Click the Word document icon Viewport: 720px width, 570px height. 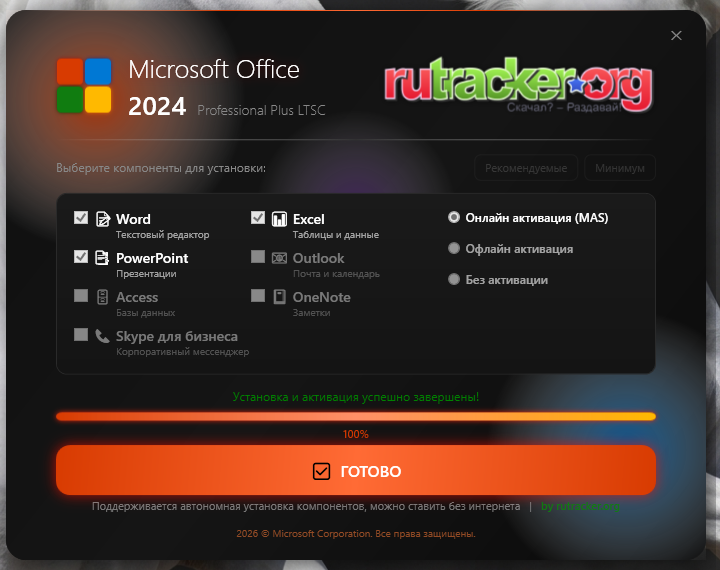pos(102,219)
